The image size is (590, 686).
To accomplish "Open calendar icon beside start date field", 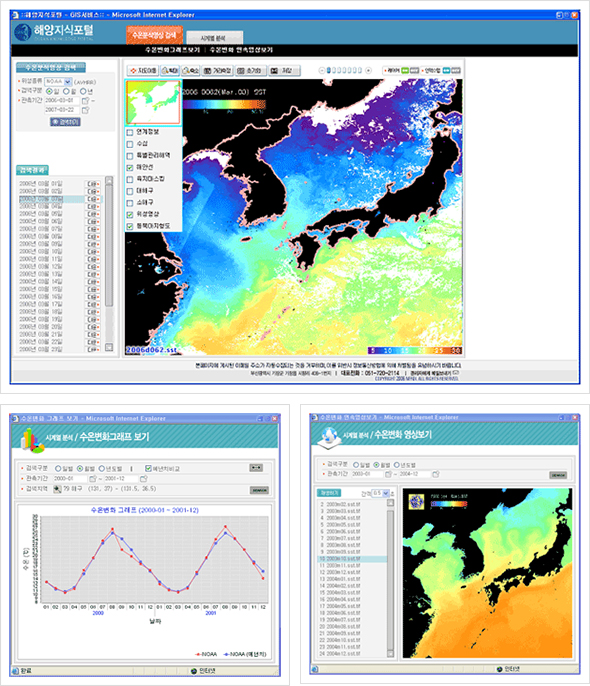I will (x=86, y=101).
